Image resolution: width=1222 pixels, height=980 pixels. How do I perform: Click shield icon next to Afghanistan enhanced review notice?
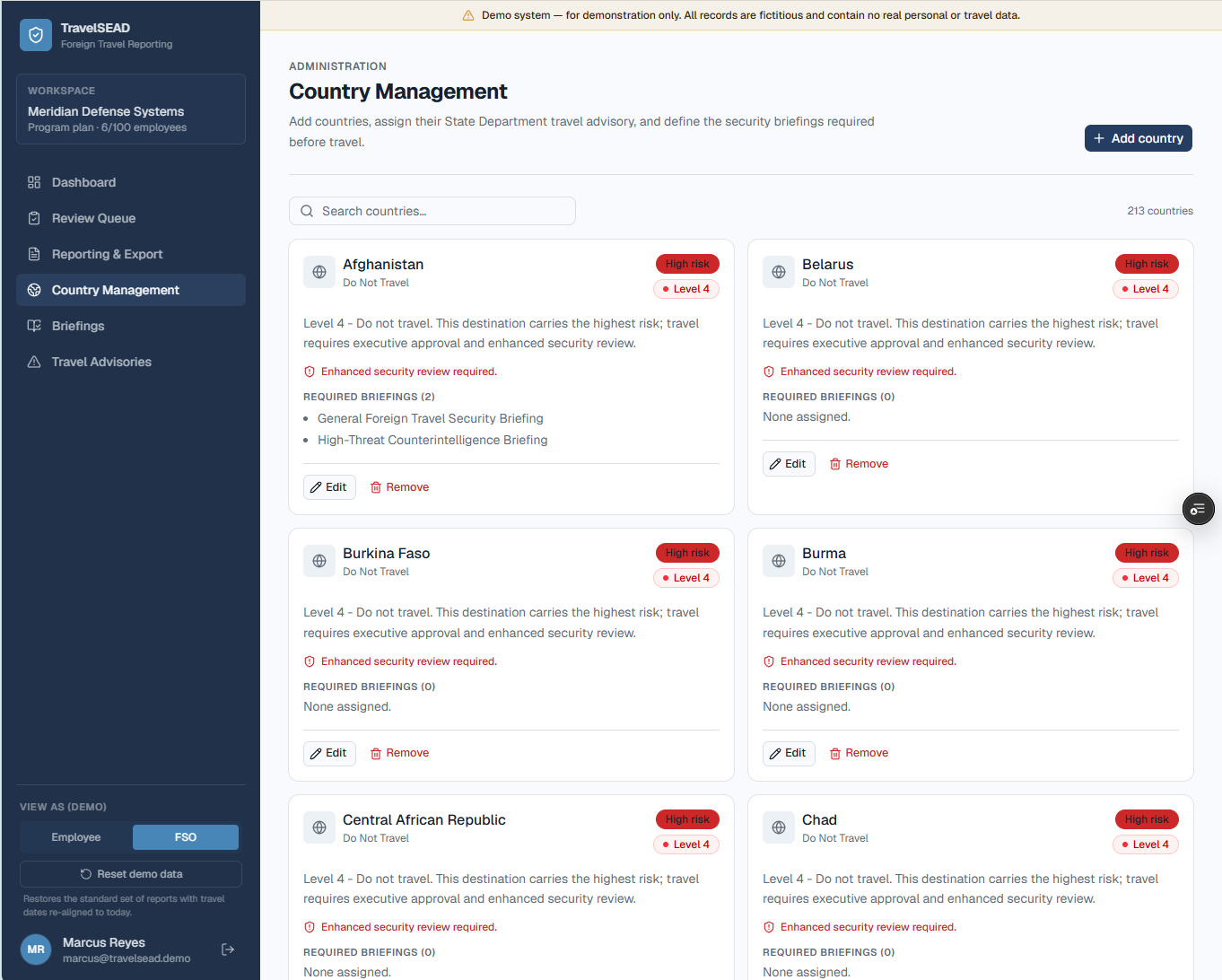310,372
